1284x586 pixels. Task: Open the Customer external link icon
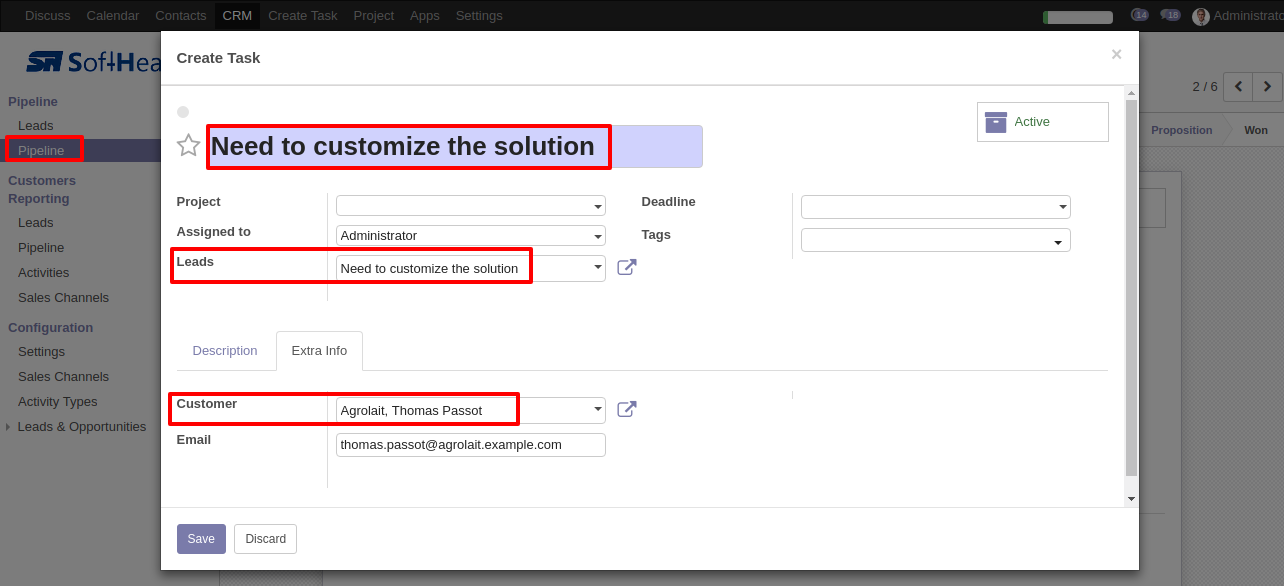click(x=626, y=410)
